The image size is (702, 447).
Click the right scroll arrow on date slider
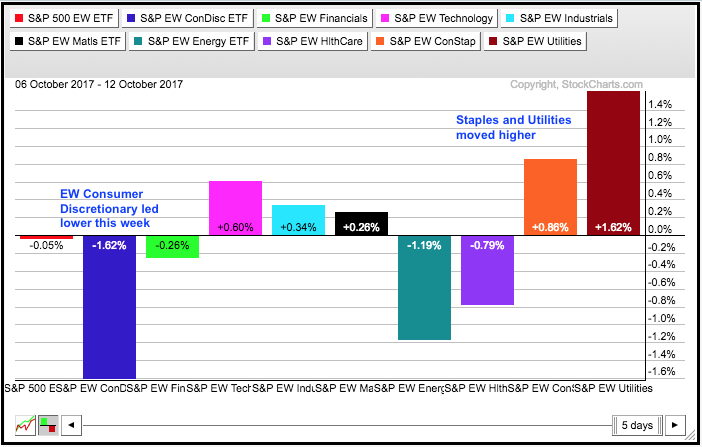[676, 424]
